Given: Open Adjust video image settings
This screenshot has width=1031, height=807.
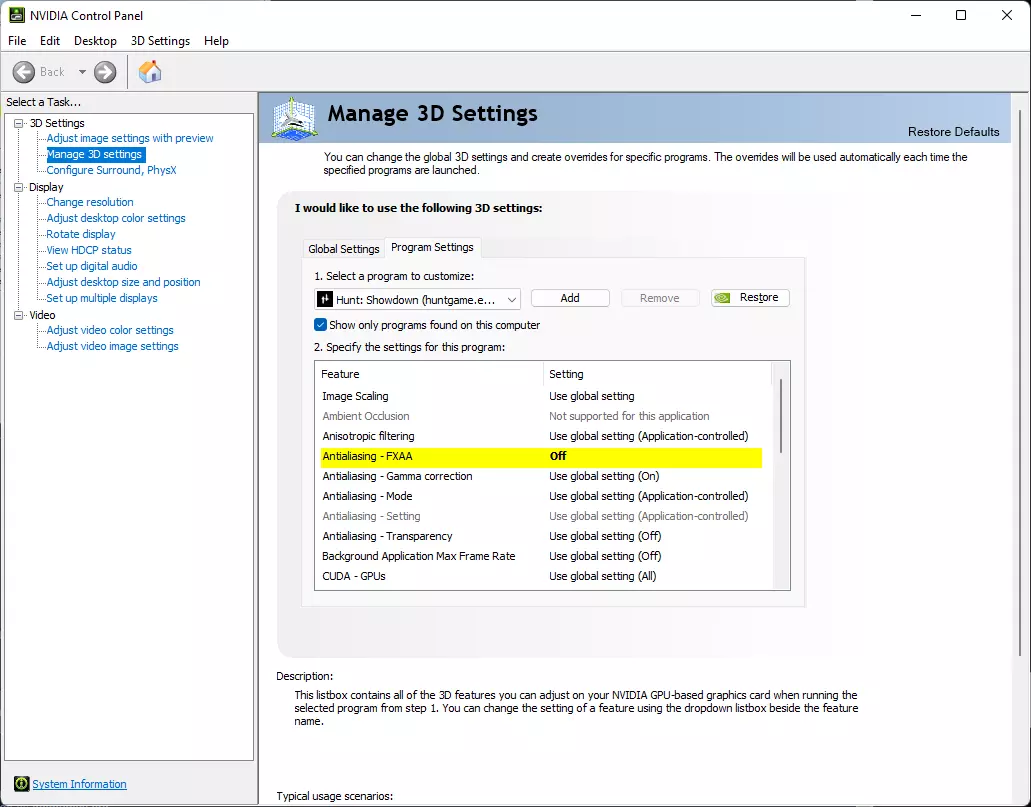Looking at the screenshot, I should [112, 346].
